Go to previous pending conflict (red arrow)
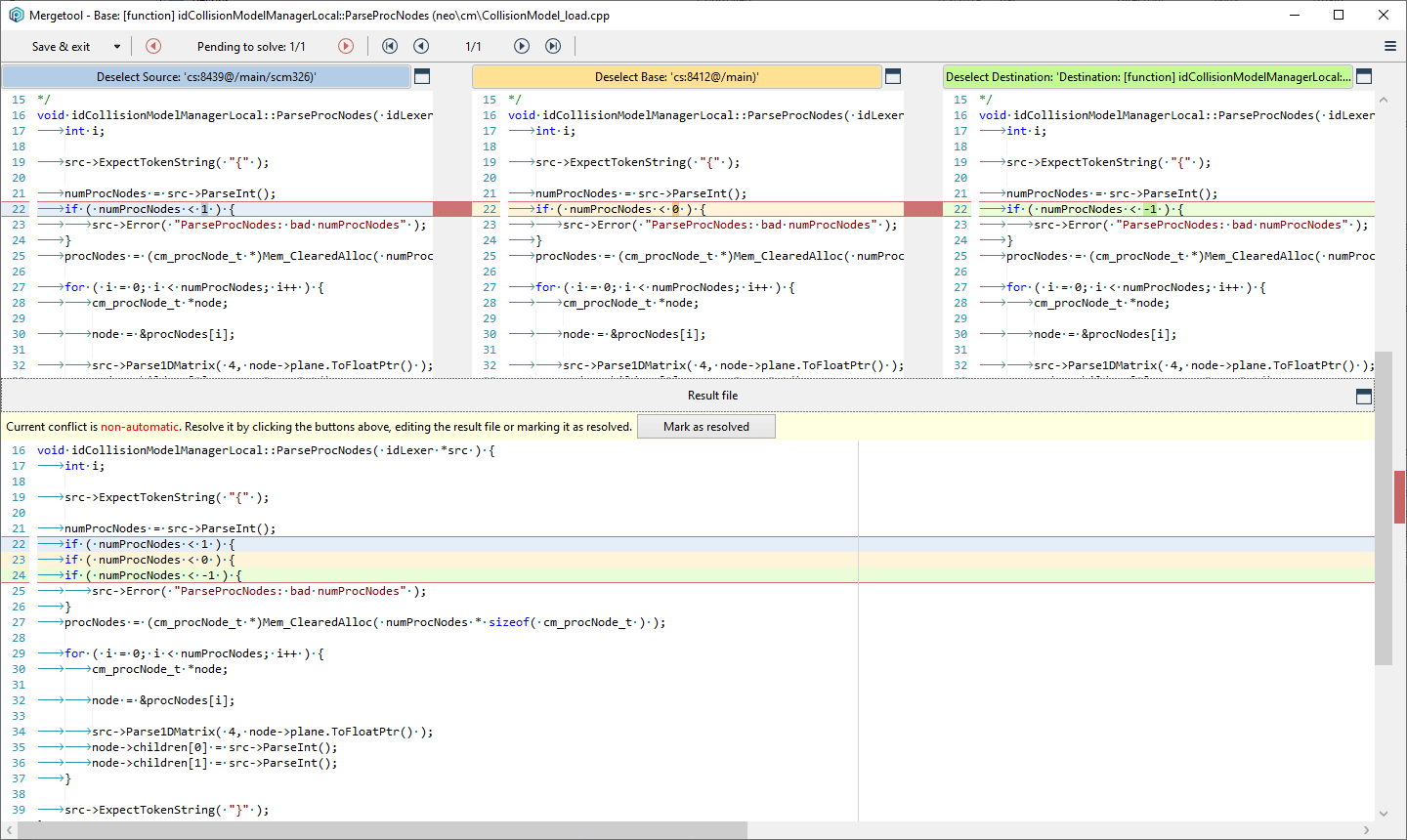1407x840 pixels. coord(153,46)
